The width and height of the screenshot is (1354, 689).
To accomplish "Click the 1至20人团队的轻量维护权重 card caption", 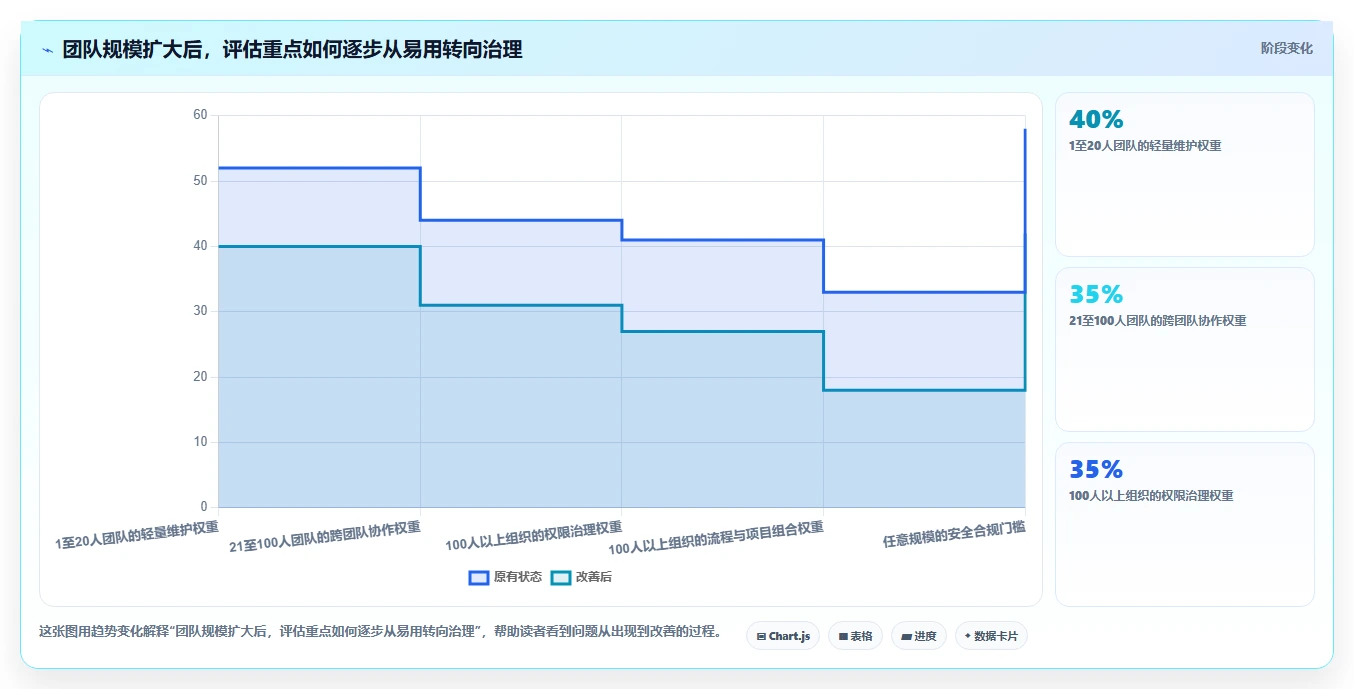I will [x=1145, y=146].
